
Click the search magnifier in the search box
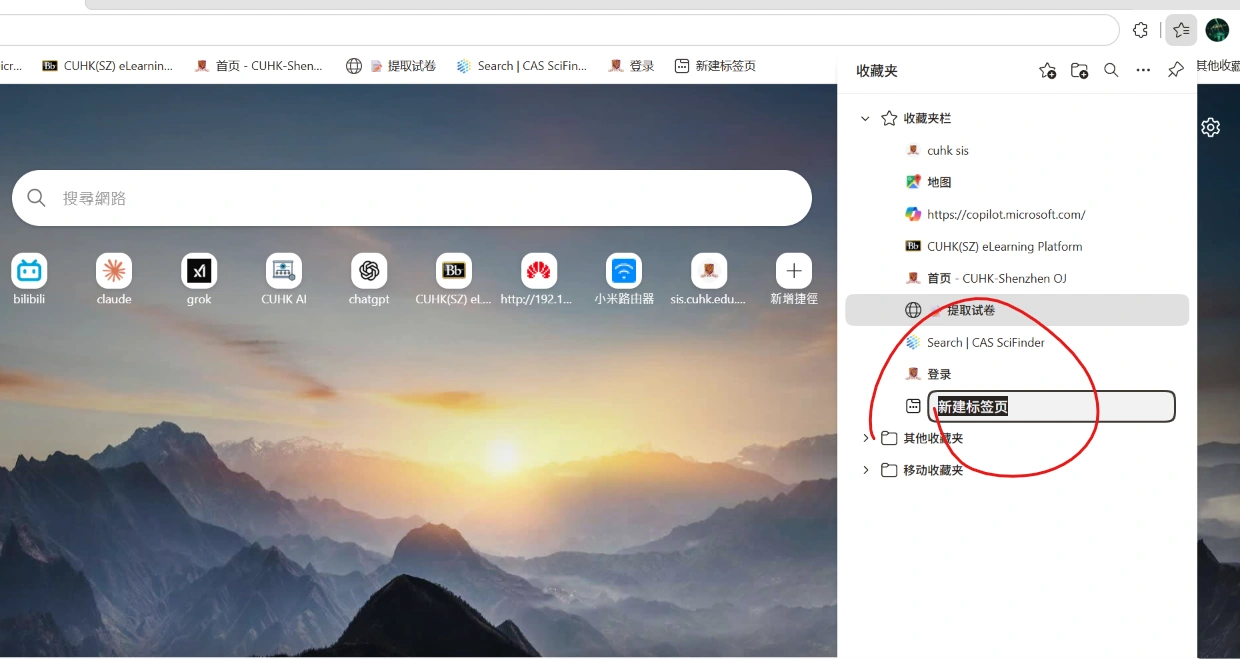pyautogui.click(x=37, y=198)
